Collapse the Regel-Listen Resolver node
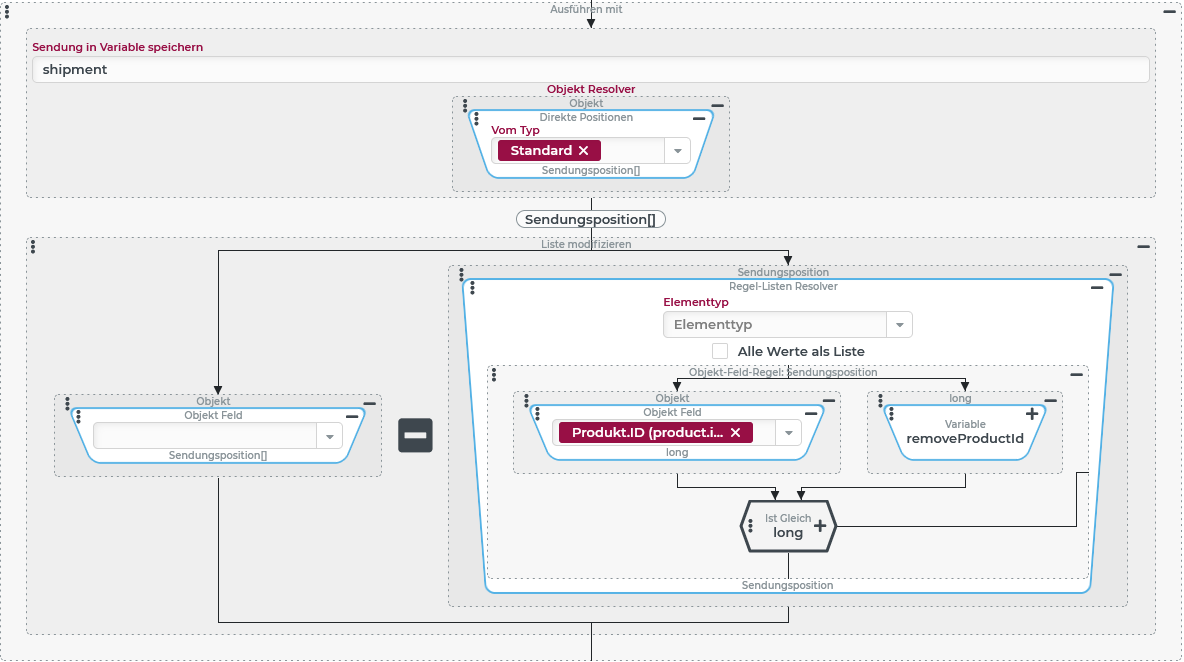The image size is (1184, 662). tap(1097, 287)
